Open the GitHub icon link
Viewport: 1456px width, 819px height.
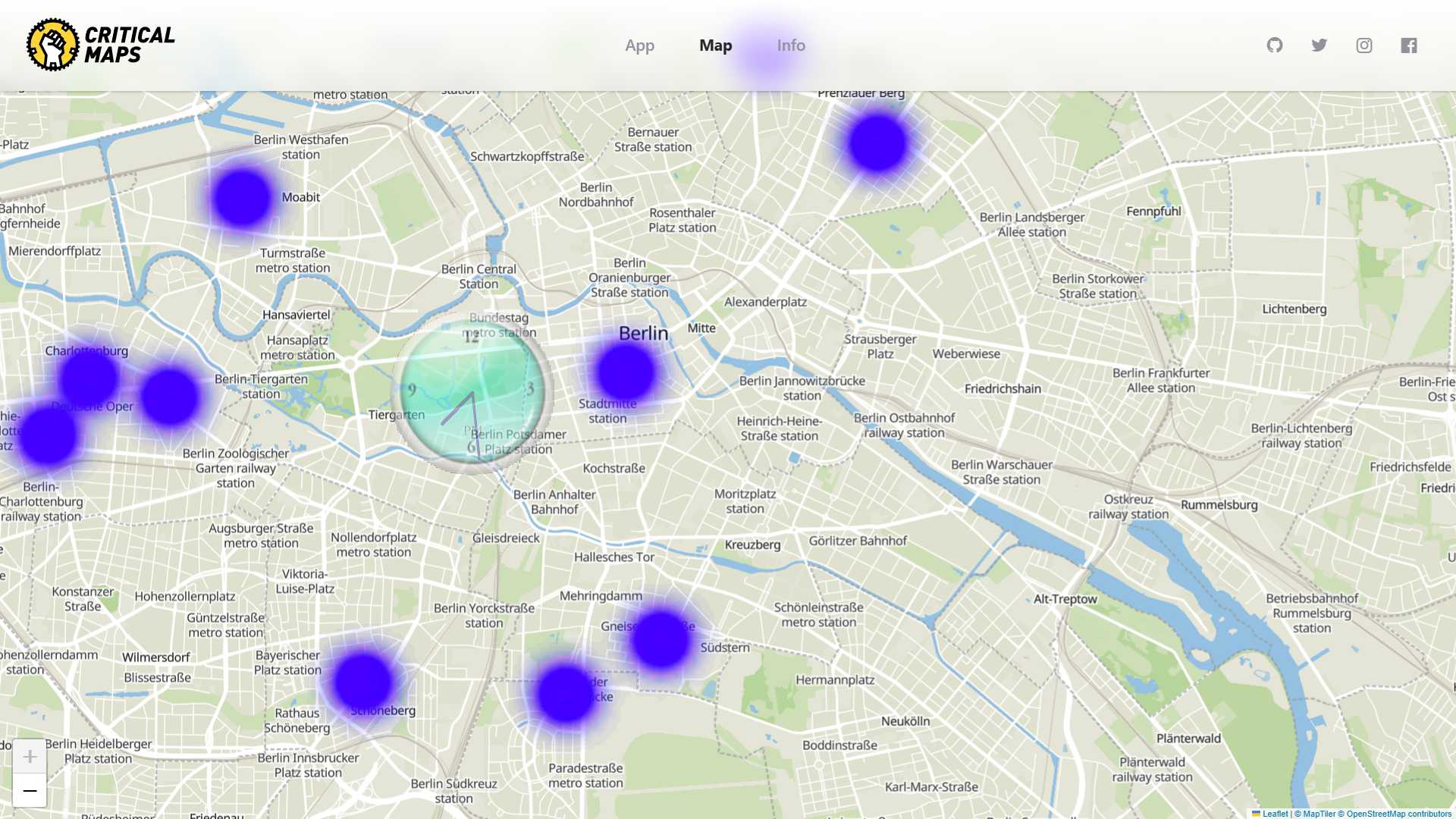pyautogui.click(x=1275, y=45)
